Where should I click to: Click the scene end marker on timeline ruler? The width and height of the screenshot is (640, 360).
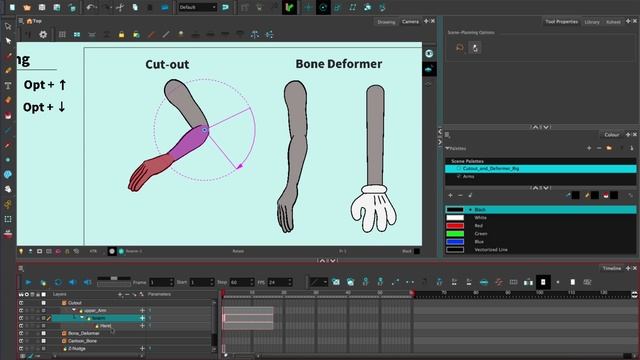coord(412,293)
